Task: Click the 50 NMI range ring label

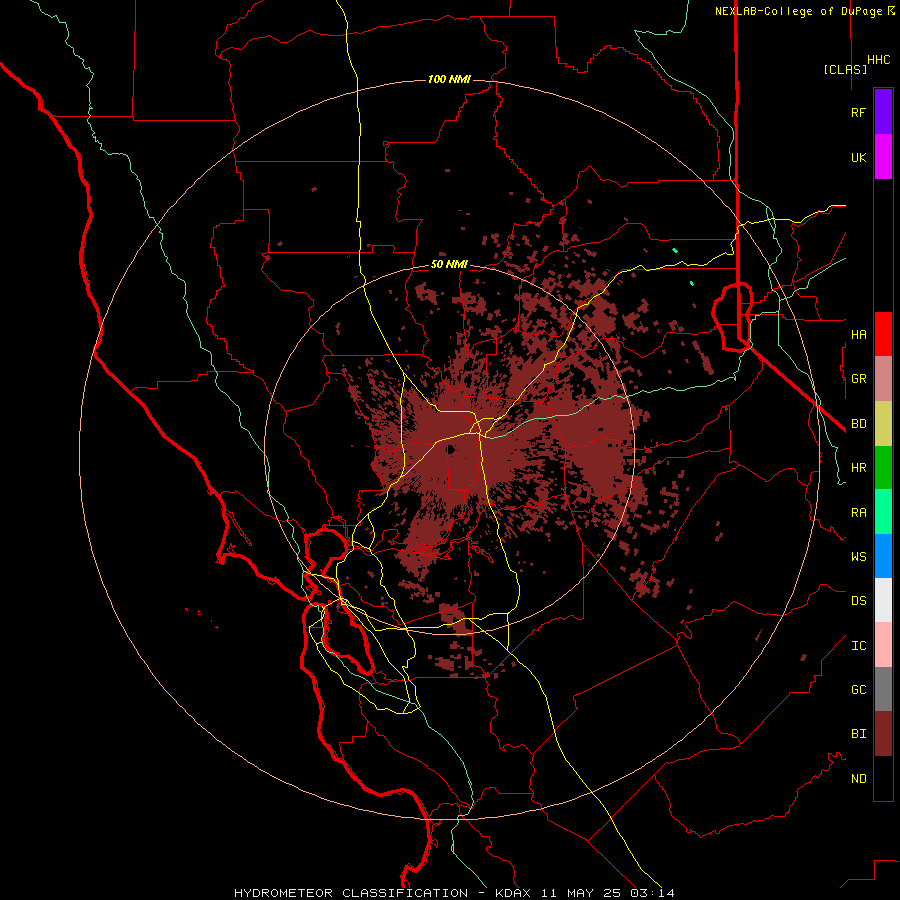Action: (x=449, y=264)
